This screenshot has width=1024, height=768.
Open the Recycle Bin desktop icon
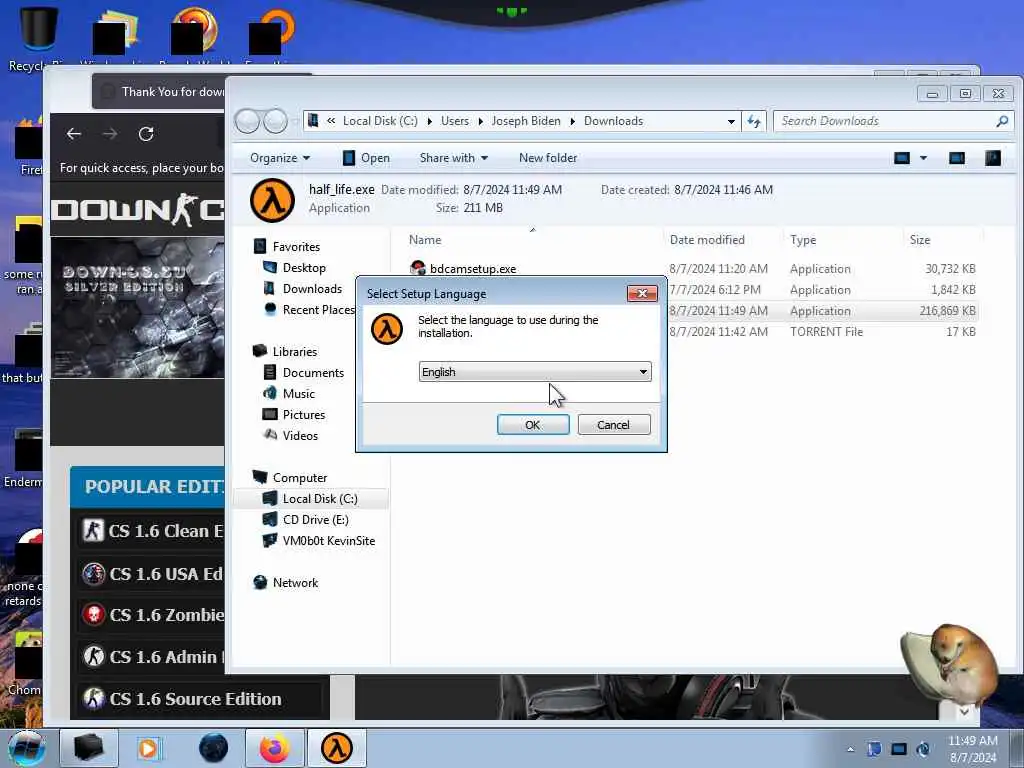[39, 39]
